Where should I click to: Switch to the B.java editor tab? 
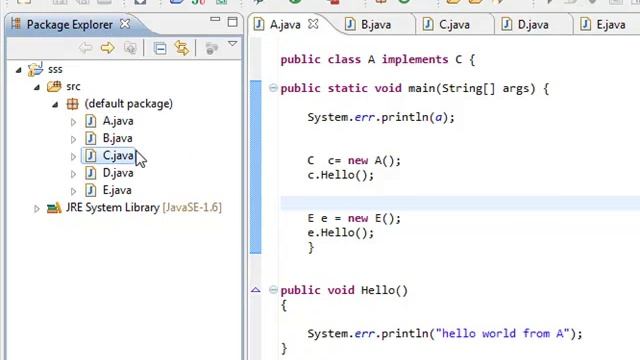tap(376, 24)
